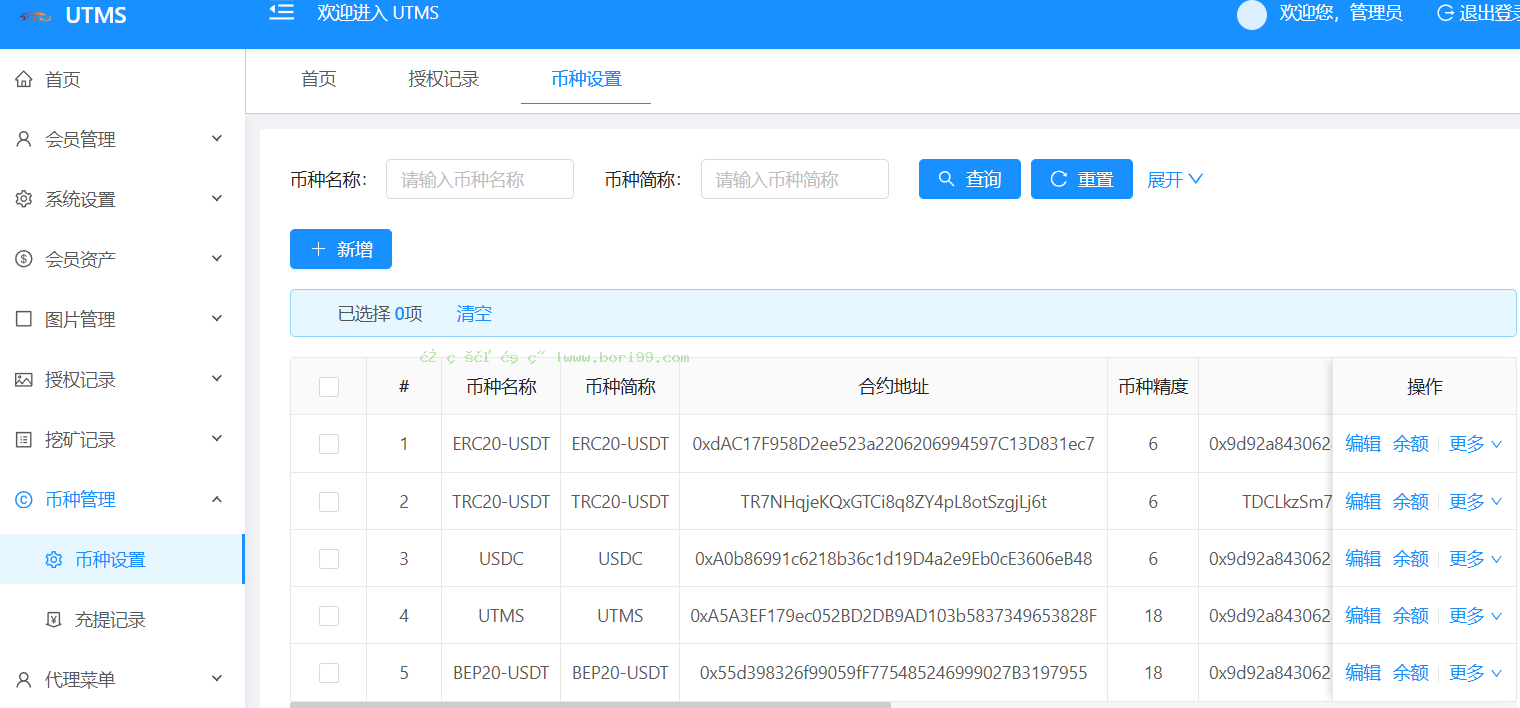Click the magnifier icon on 查询 button
Viewport: 1520px width, 708px height.
pyautogui.click(x=946, y=179)
